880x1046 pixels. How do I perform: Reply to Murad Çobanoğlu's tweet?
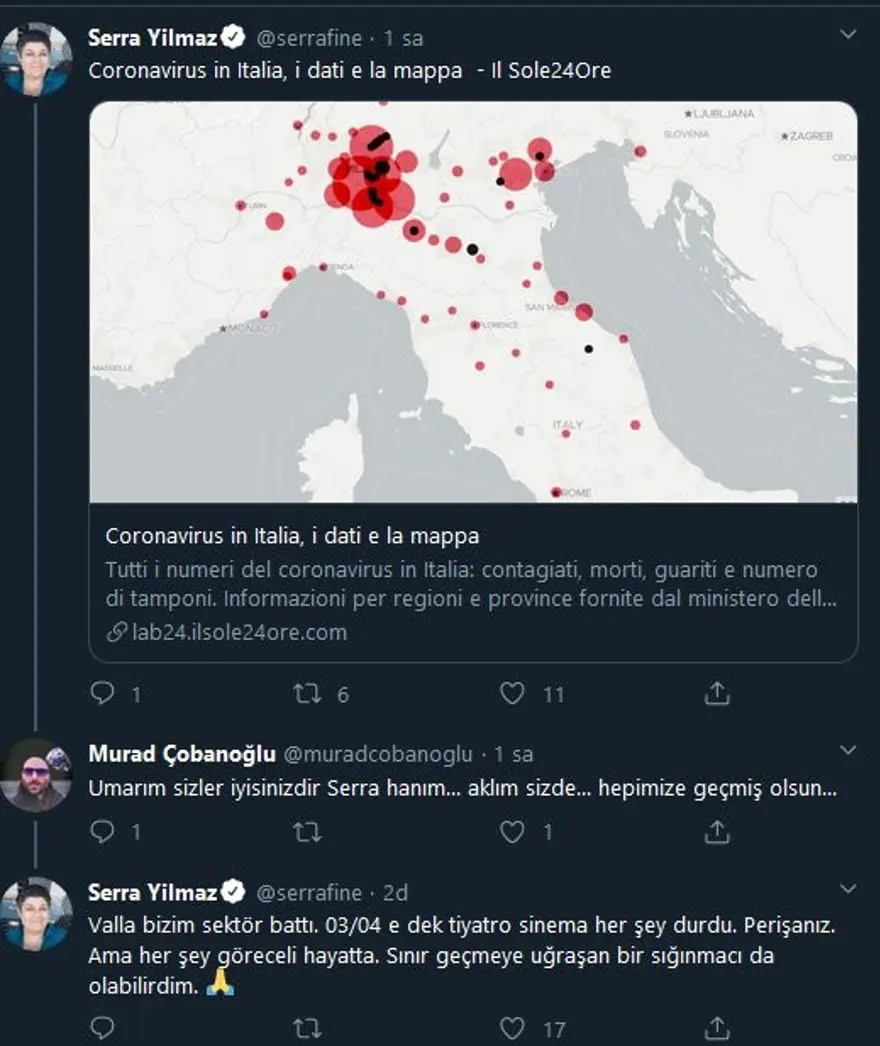click(103, 831)
